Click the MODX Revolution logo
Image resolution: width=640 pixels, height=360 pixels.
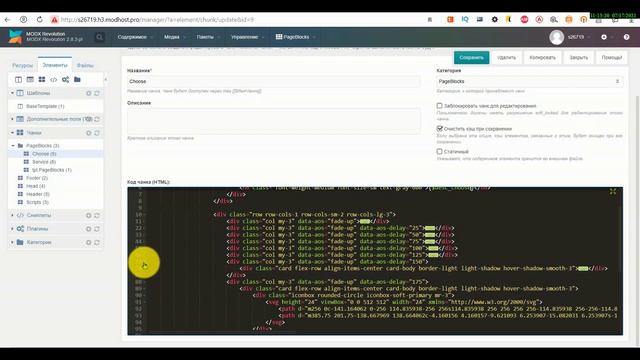(x=16, y=37)
